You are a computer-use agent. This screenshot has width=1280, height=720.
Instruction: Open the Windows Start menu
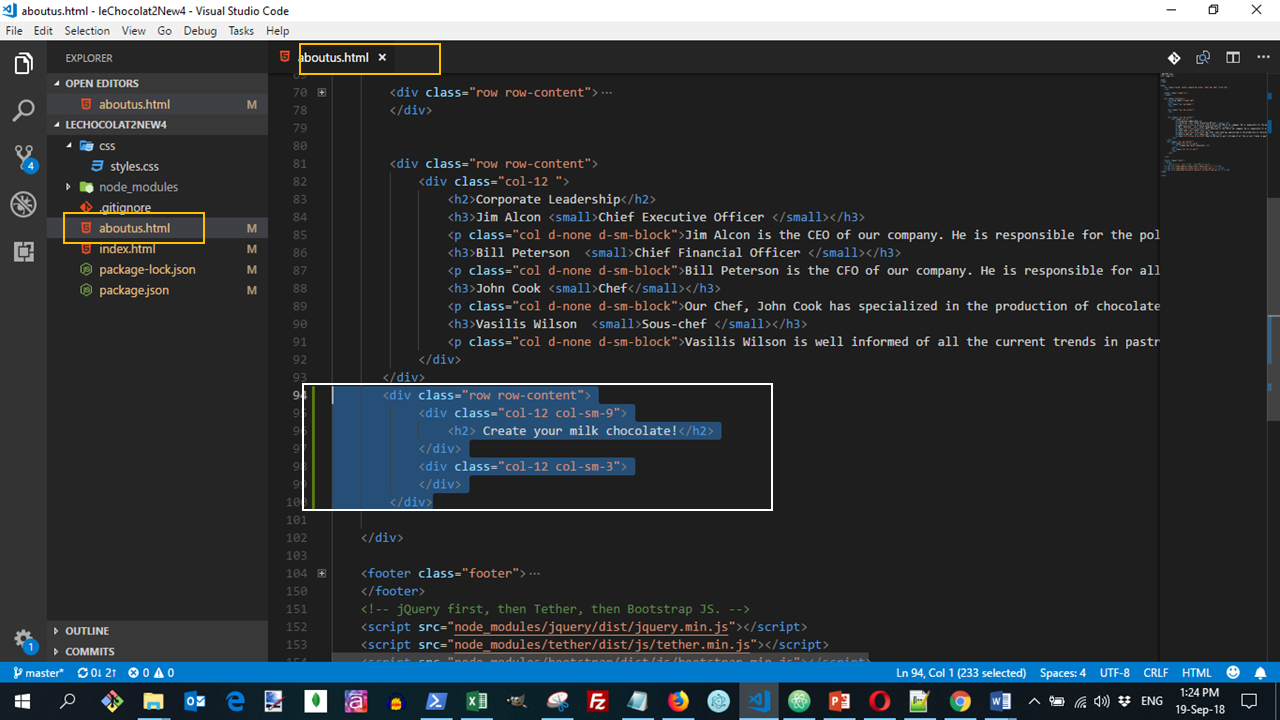[22, 701]
